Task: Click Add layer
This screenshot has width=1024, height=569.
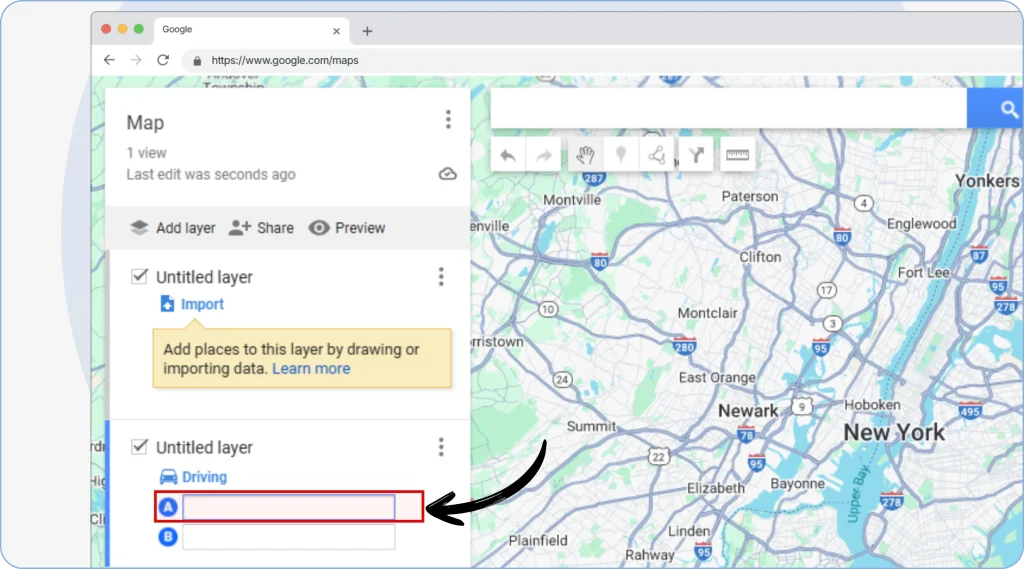Action: coord(172,228)
